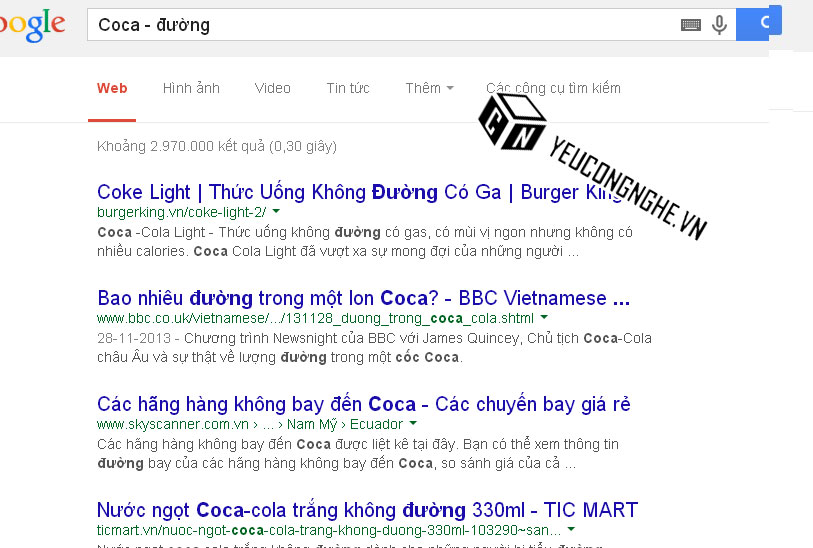813x548 pixels.
Task: Expand the Thêm dropdown menu
Action: point(429,88)
